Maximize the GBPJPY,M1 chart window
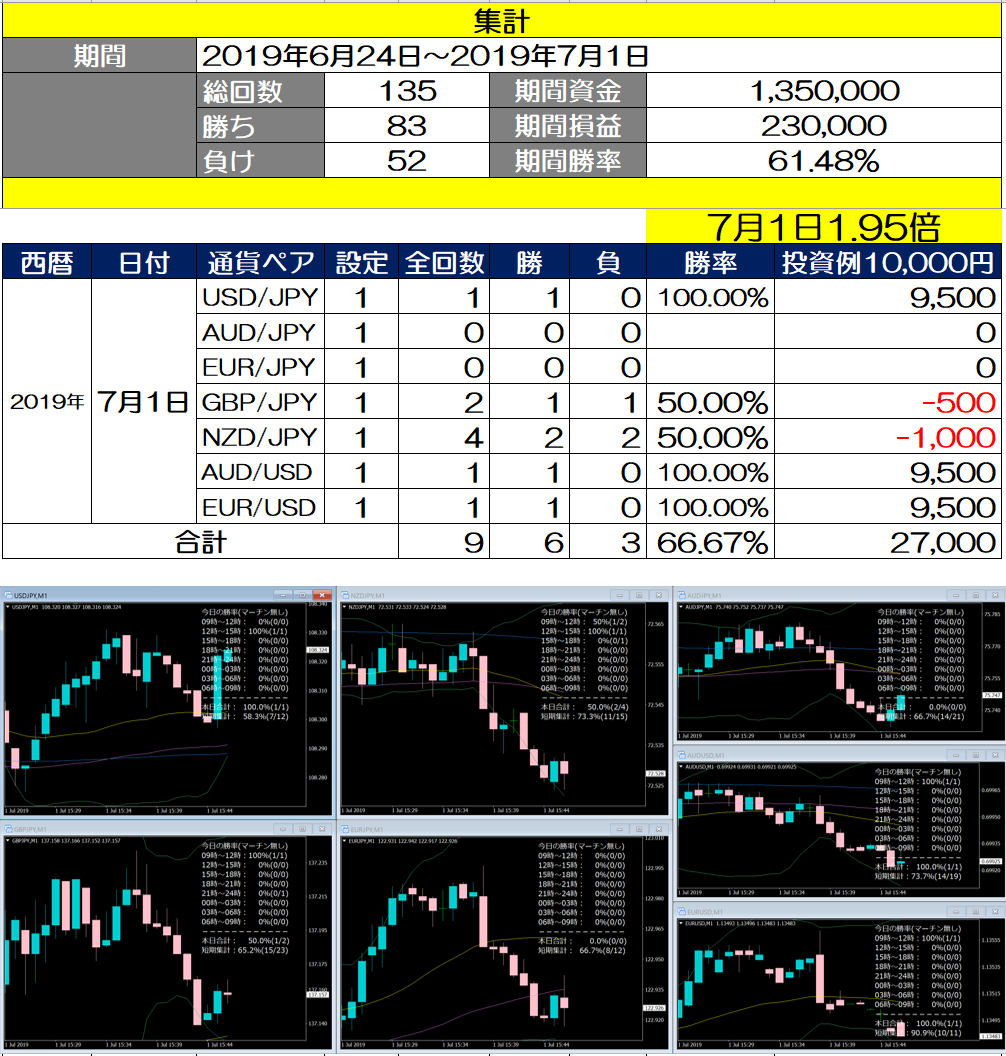The image size is (1006, 1056). (x=302, y=829)
